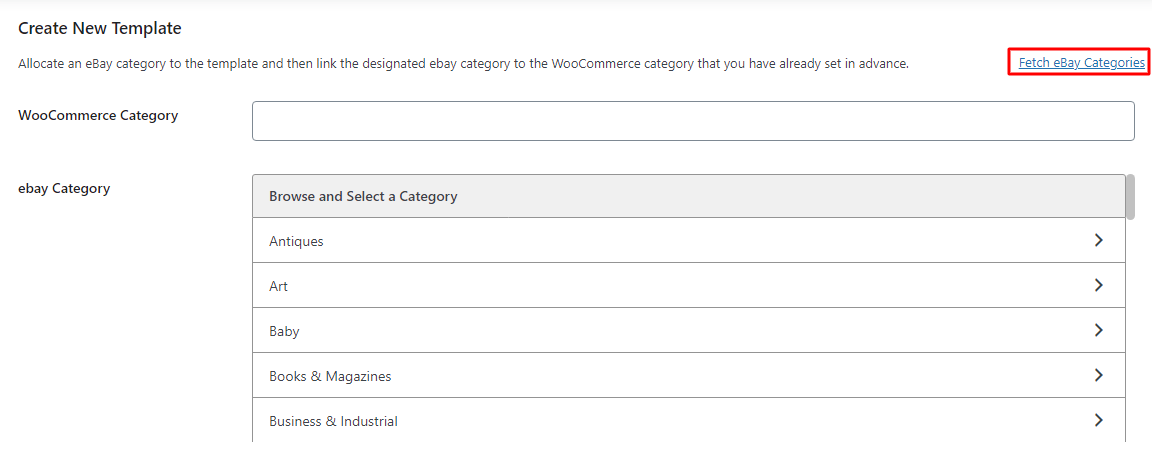Select the Antiques category label

click(x=296, y=241)
